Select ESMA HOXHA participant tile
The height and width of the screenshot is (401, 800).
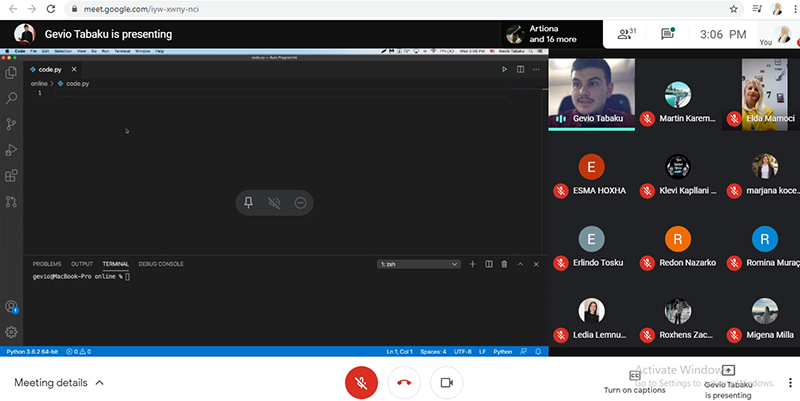(x=592, y=175)
